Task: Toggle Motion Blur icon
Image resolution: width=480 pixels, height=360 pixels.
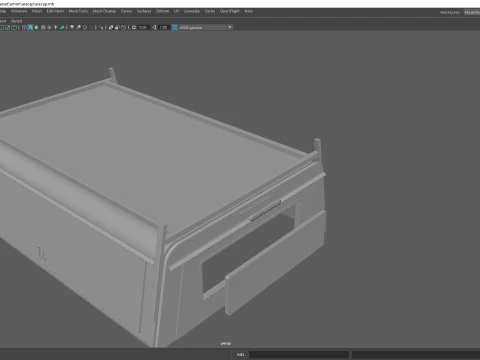Action: point(78,27)
